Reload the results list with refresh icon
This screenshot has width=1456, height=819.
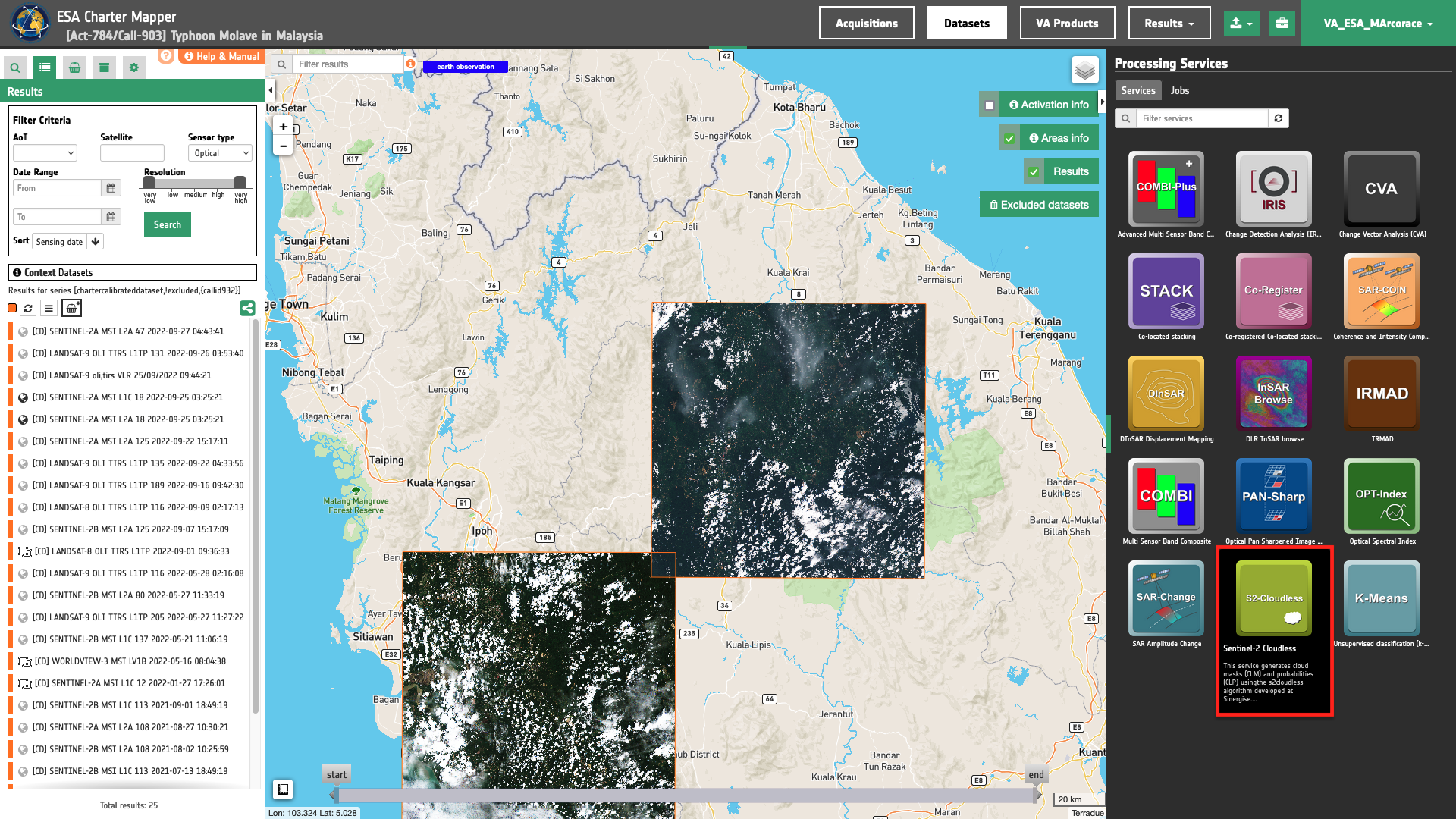point(28,308)
